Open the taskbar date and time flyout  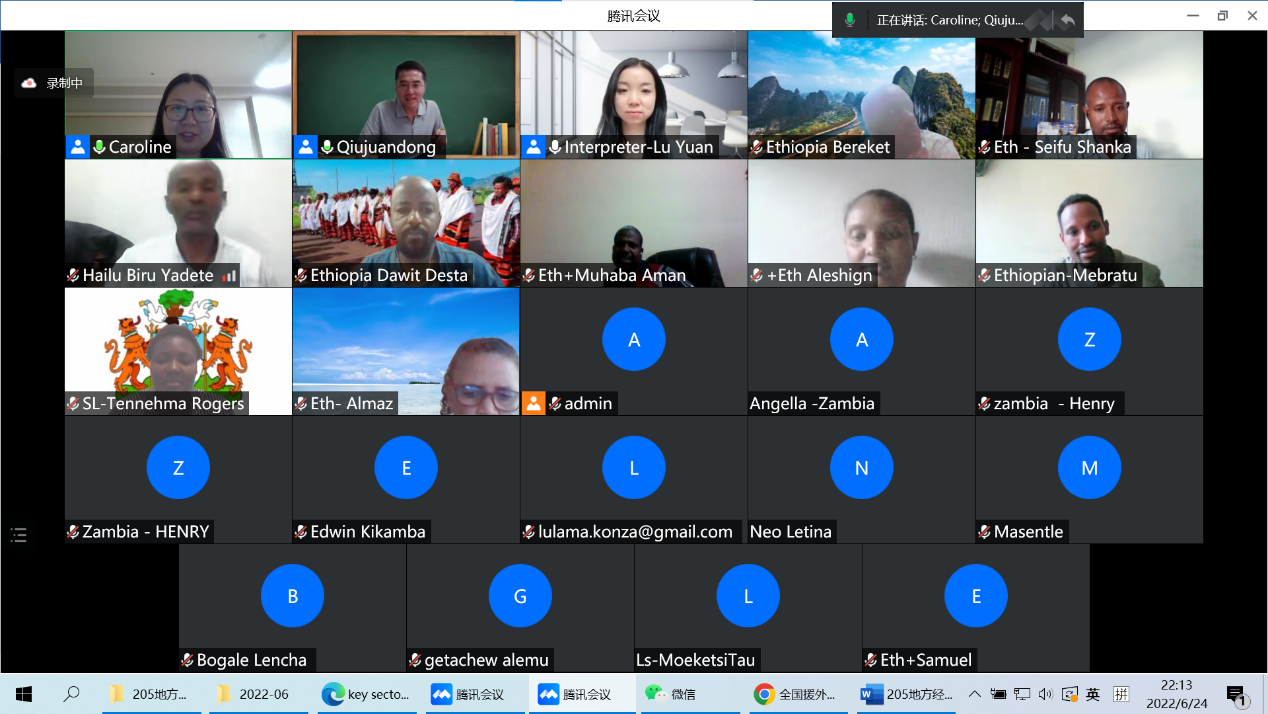tap(1175, 694)
